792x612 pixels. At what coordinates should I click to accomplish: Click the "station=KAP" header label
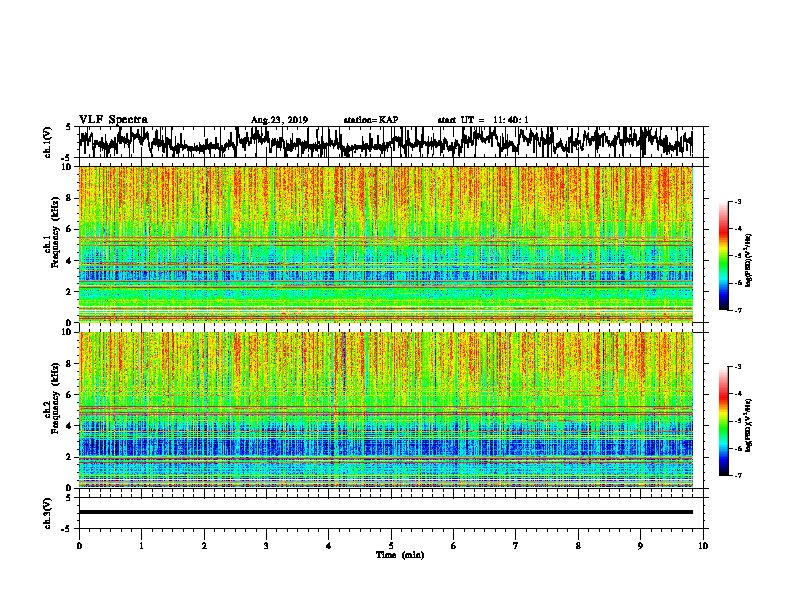point(371,120)
